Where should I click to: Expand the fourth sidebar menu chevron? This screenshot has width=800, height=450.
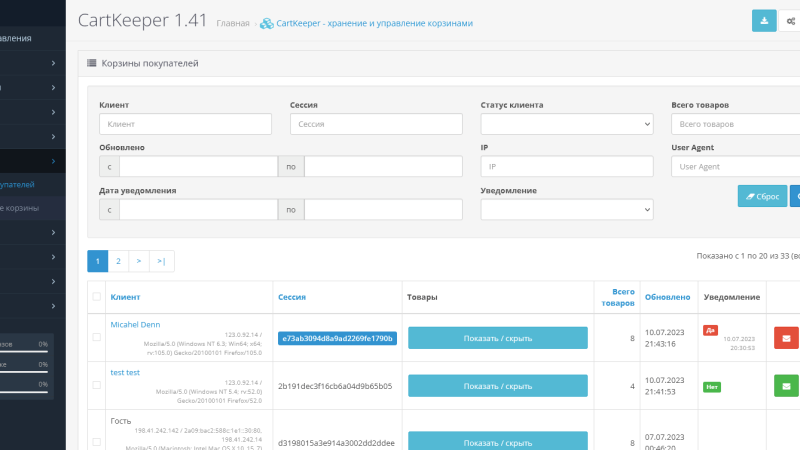tap(53, 136)
